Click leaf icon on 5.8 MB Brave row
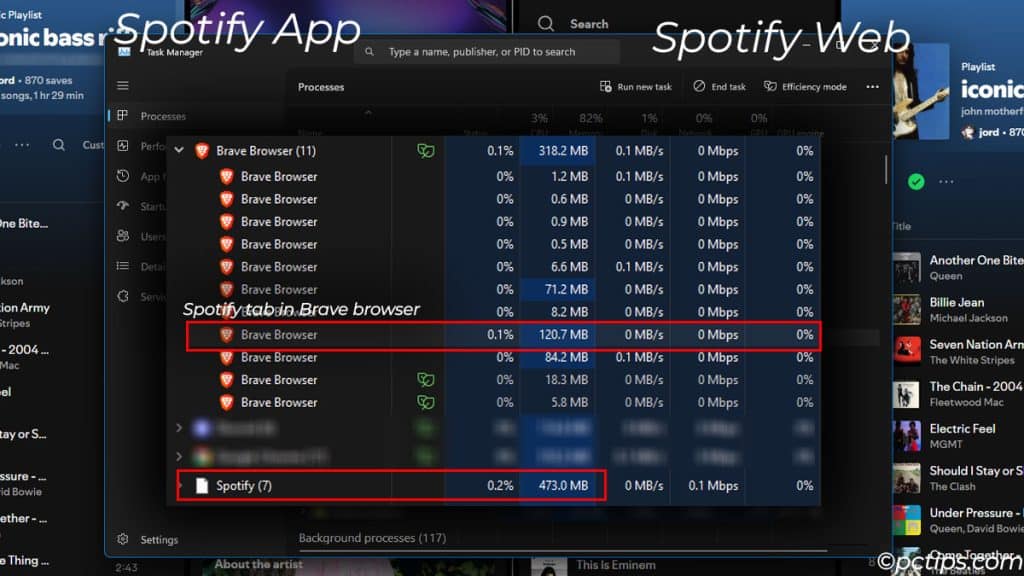The height and width of the screenshot is (576, 1024). click(426, 402)
